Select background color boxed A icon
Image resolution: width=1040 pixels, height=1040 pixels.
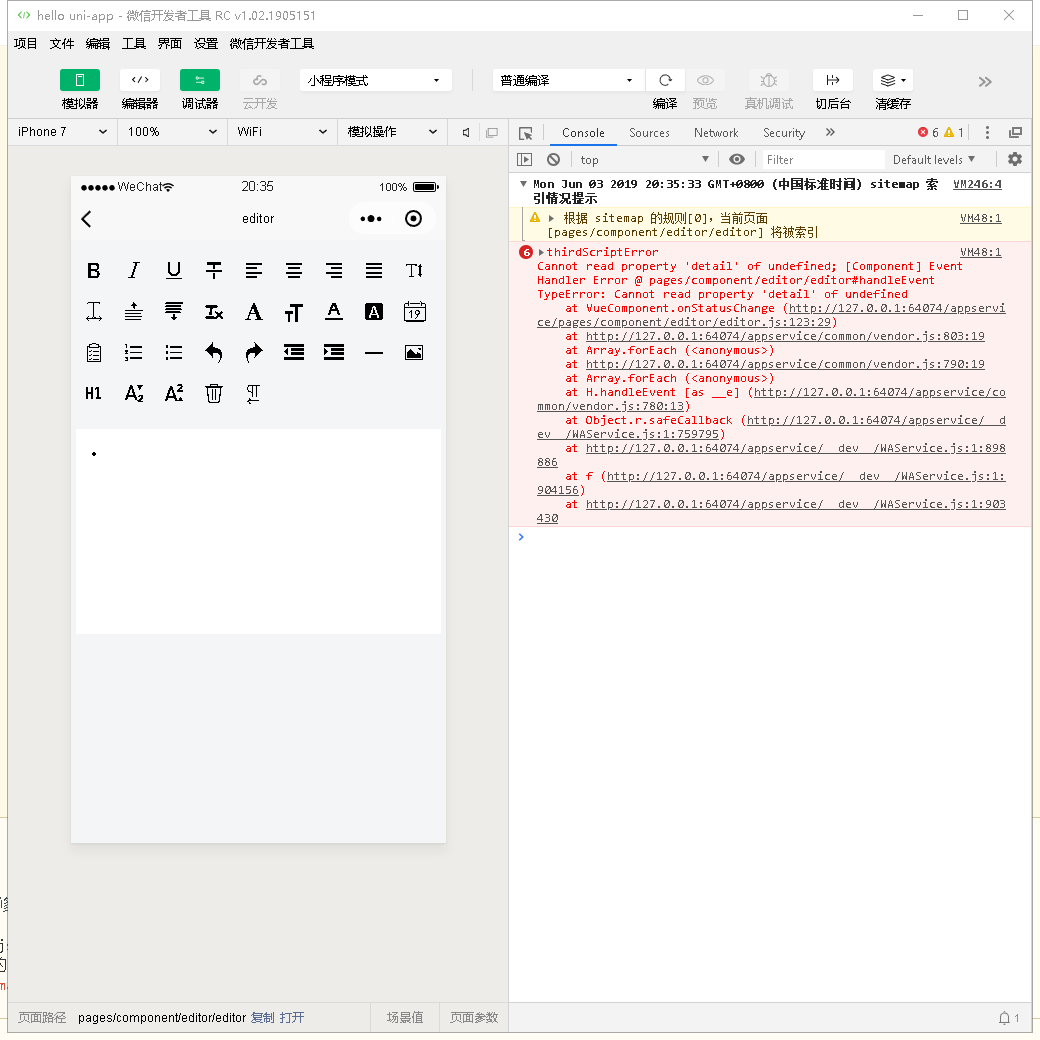point(374,312)
